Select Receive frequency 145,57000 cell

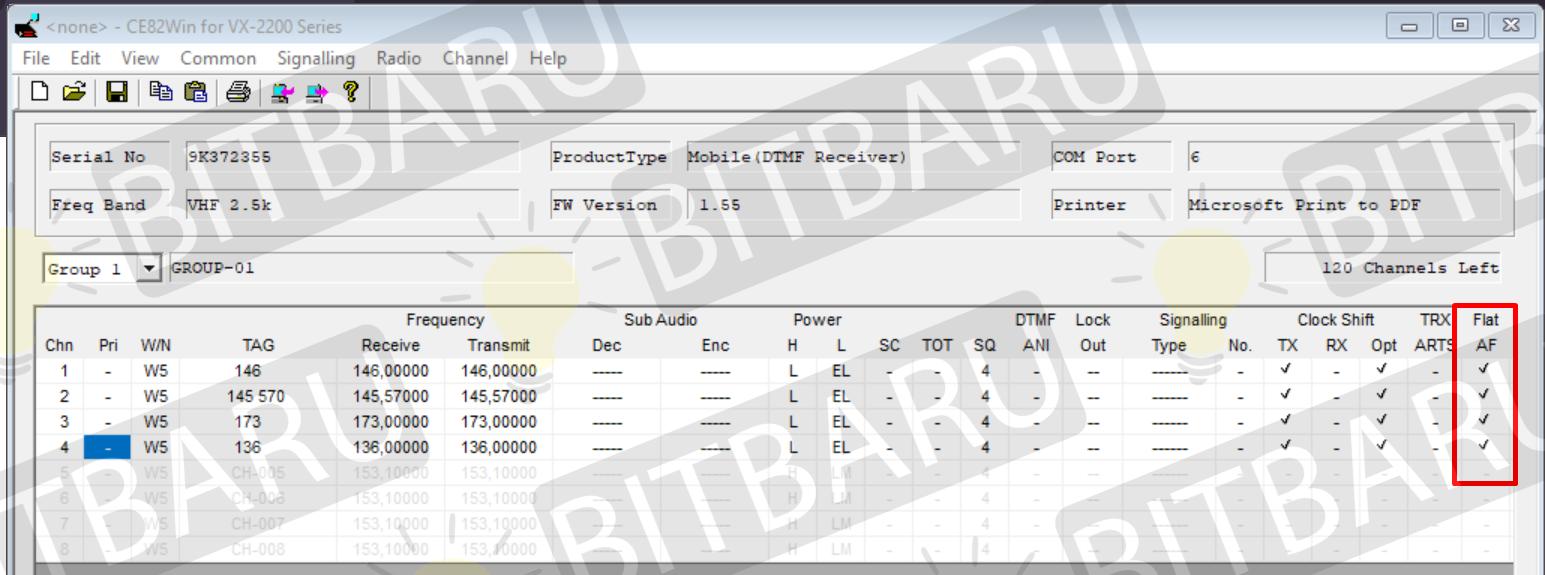[x=390, y=396]
